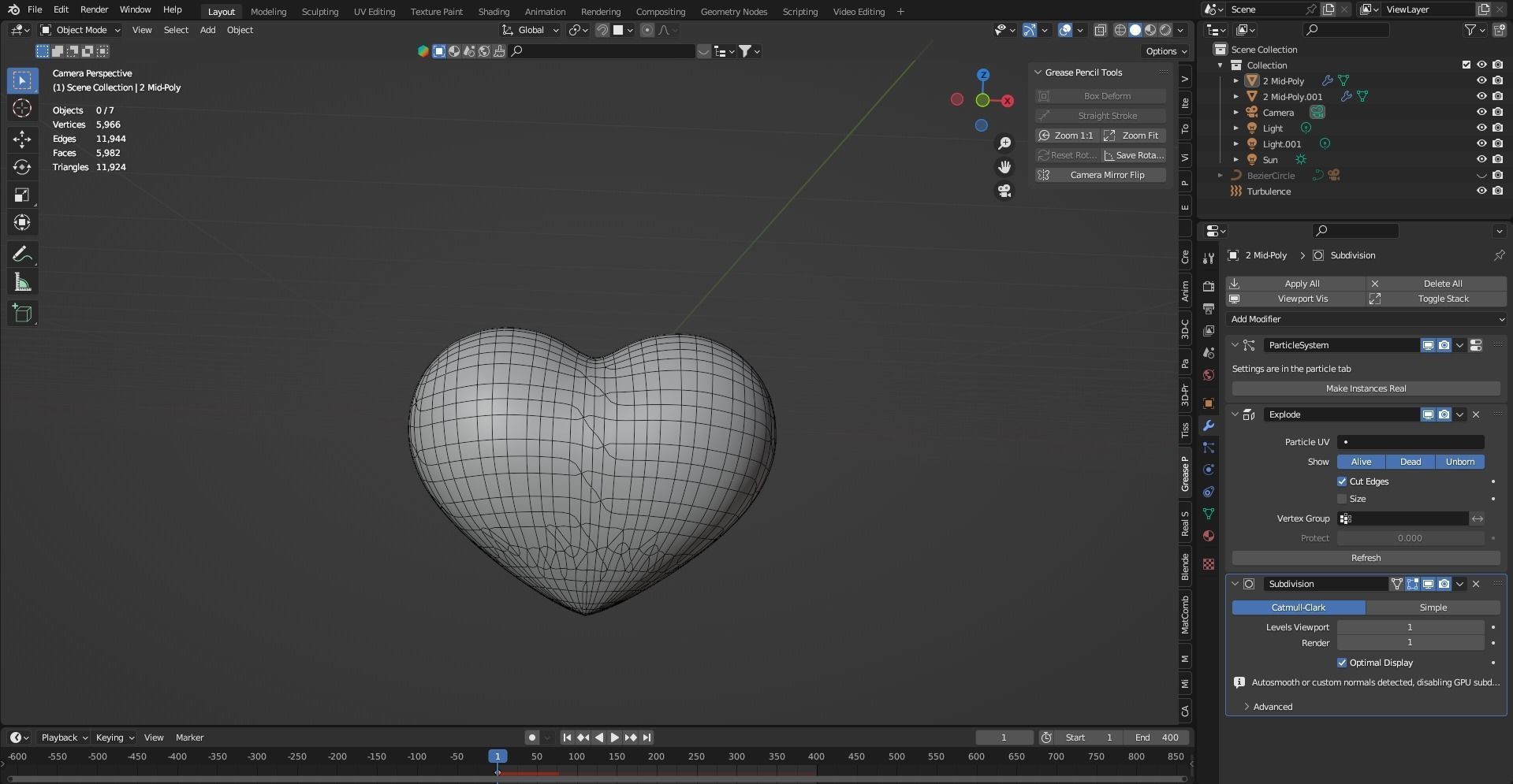Select the Measure tool

[21, 281]
